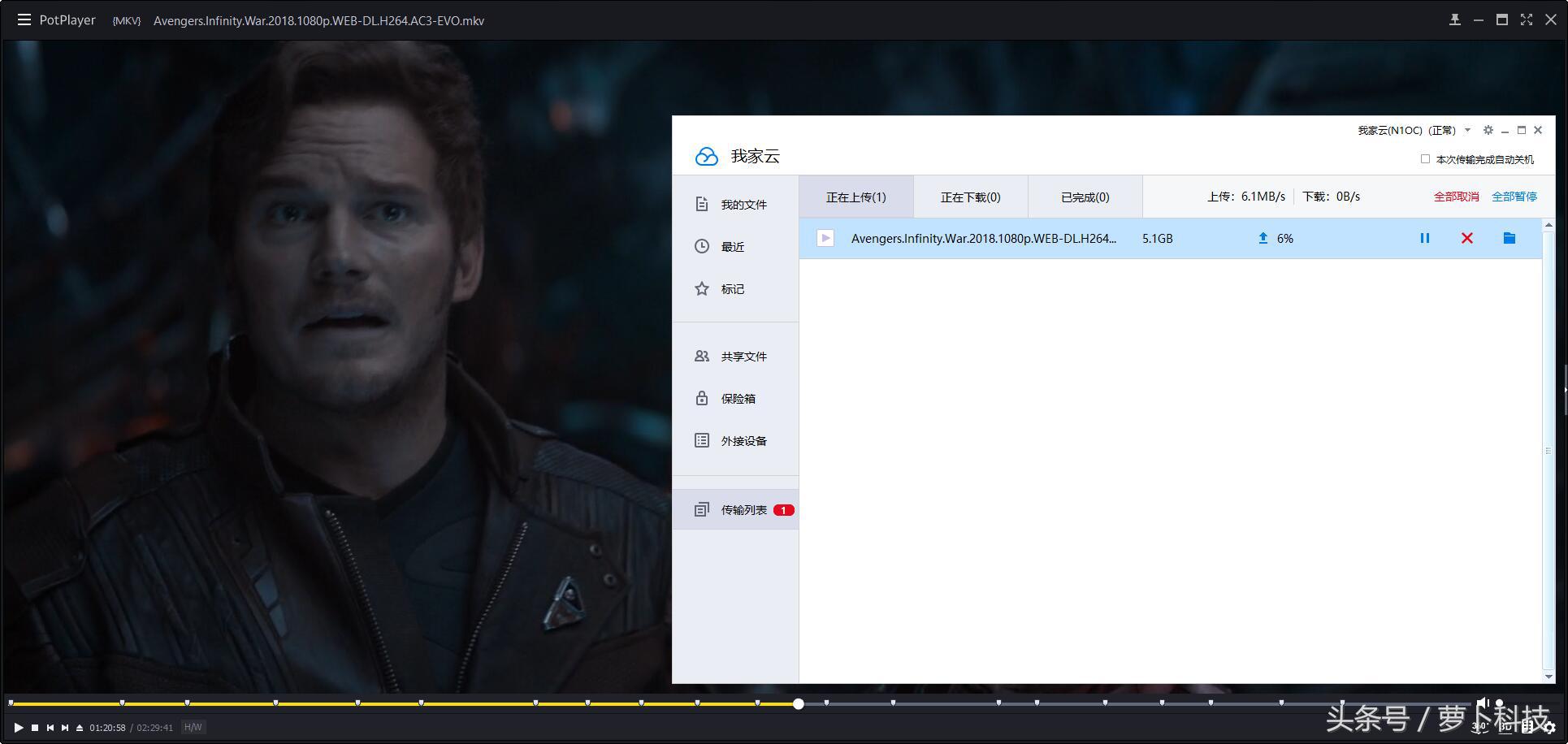Open upload file location via folder icon

(1509, 238)
